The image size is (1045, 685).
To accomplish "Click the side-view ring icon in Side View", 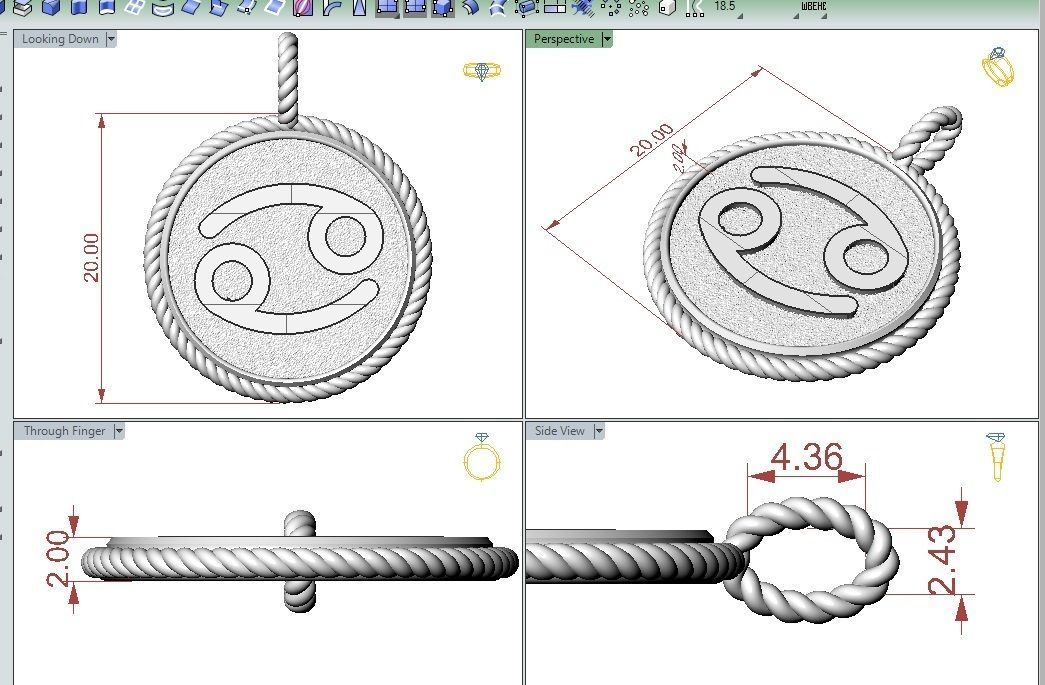I will pyautogui.click(x=997, y=456).
